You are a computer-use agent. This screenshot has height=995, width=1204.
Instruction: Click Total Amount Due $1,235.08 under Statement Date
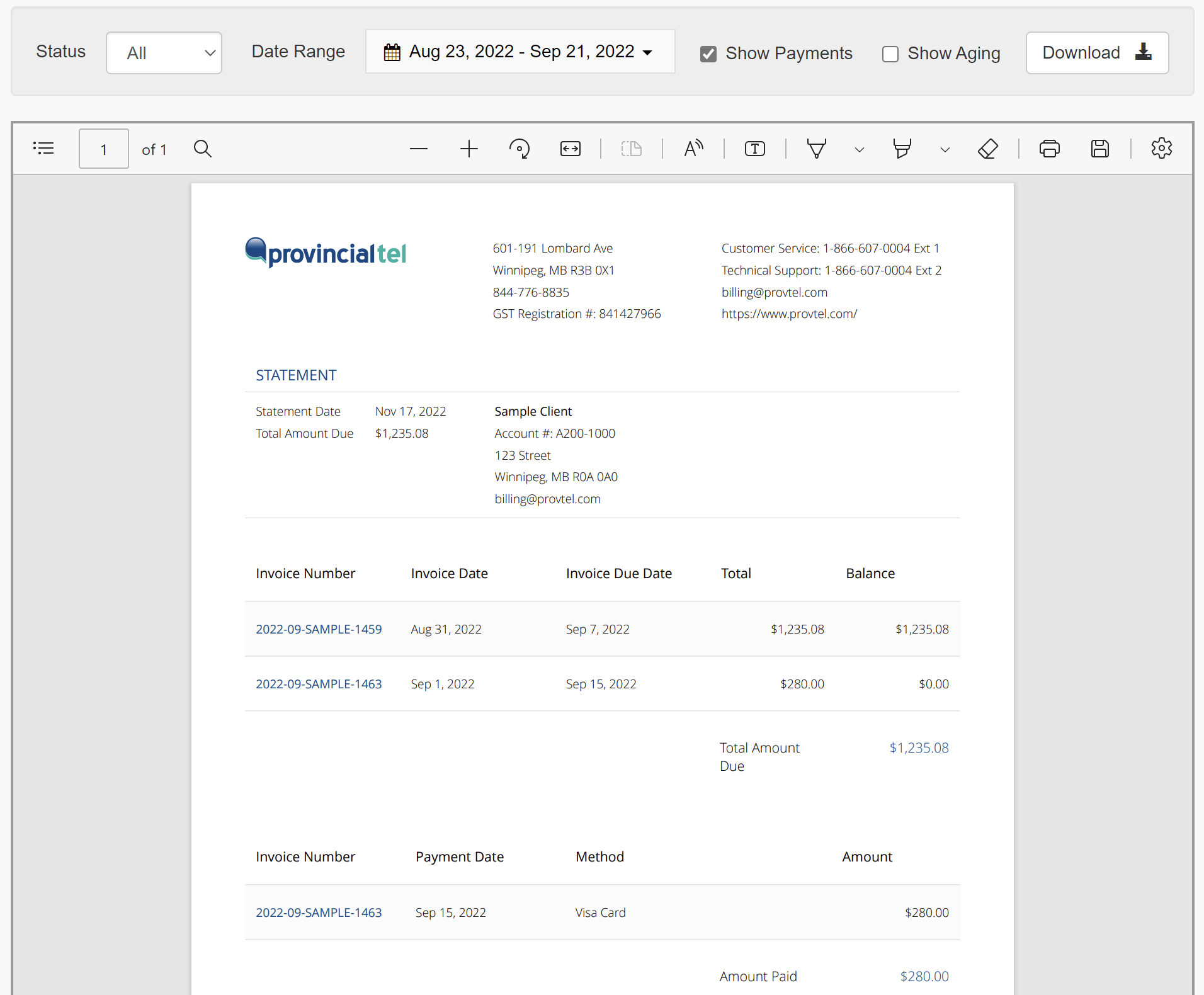click(402, 433)
